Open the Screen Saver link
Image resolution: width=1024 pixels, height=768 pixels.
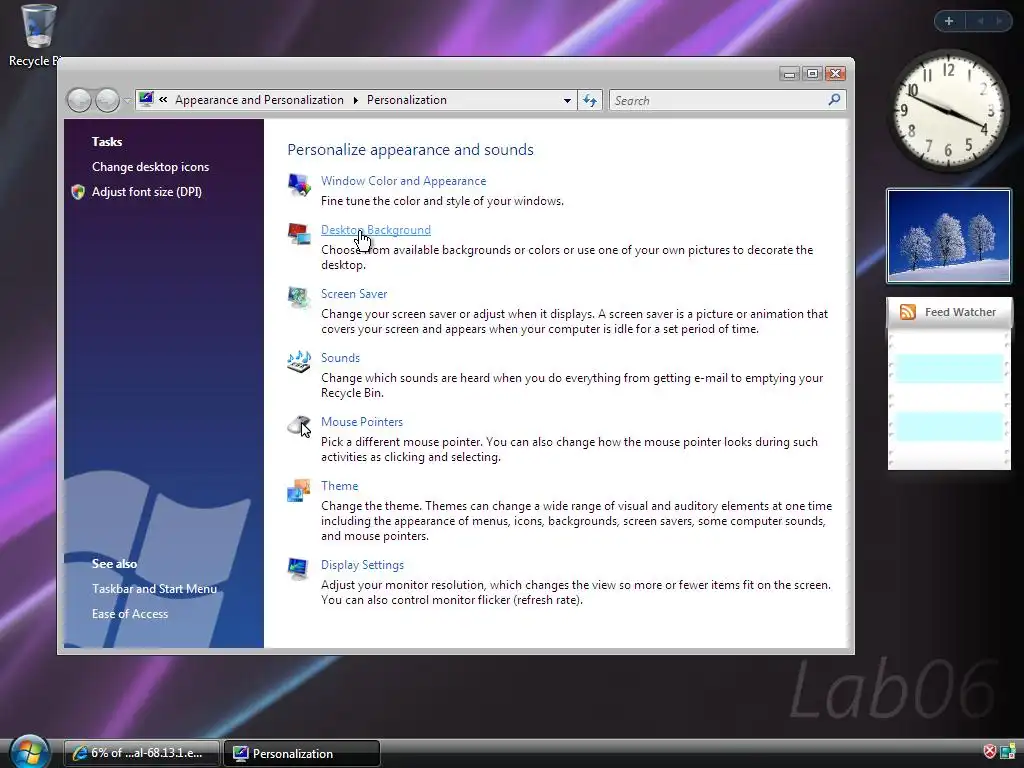point(354,294)
